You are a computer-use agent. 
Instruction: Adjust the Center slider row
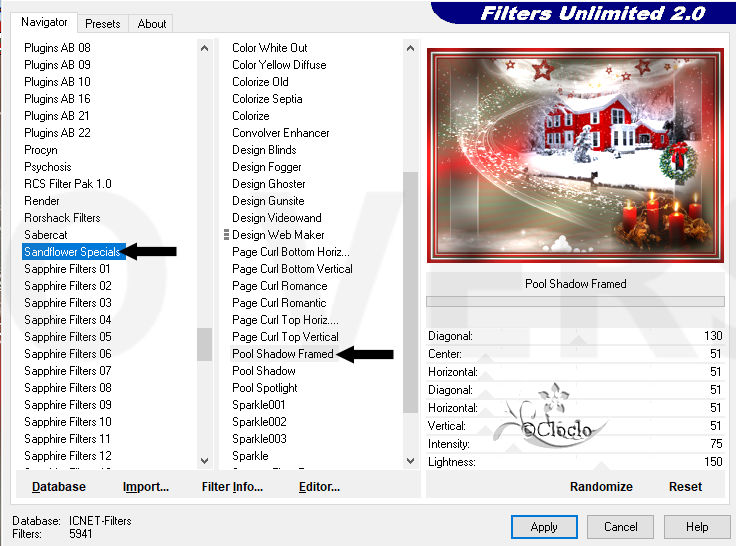(575, 354)
